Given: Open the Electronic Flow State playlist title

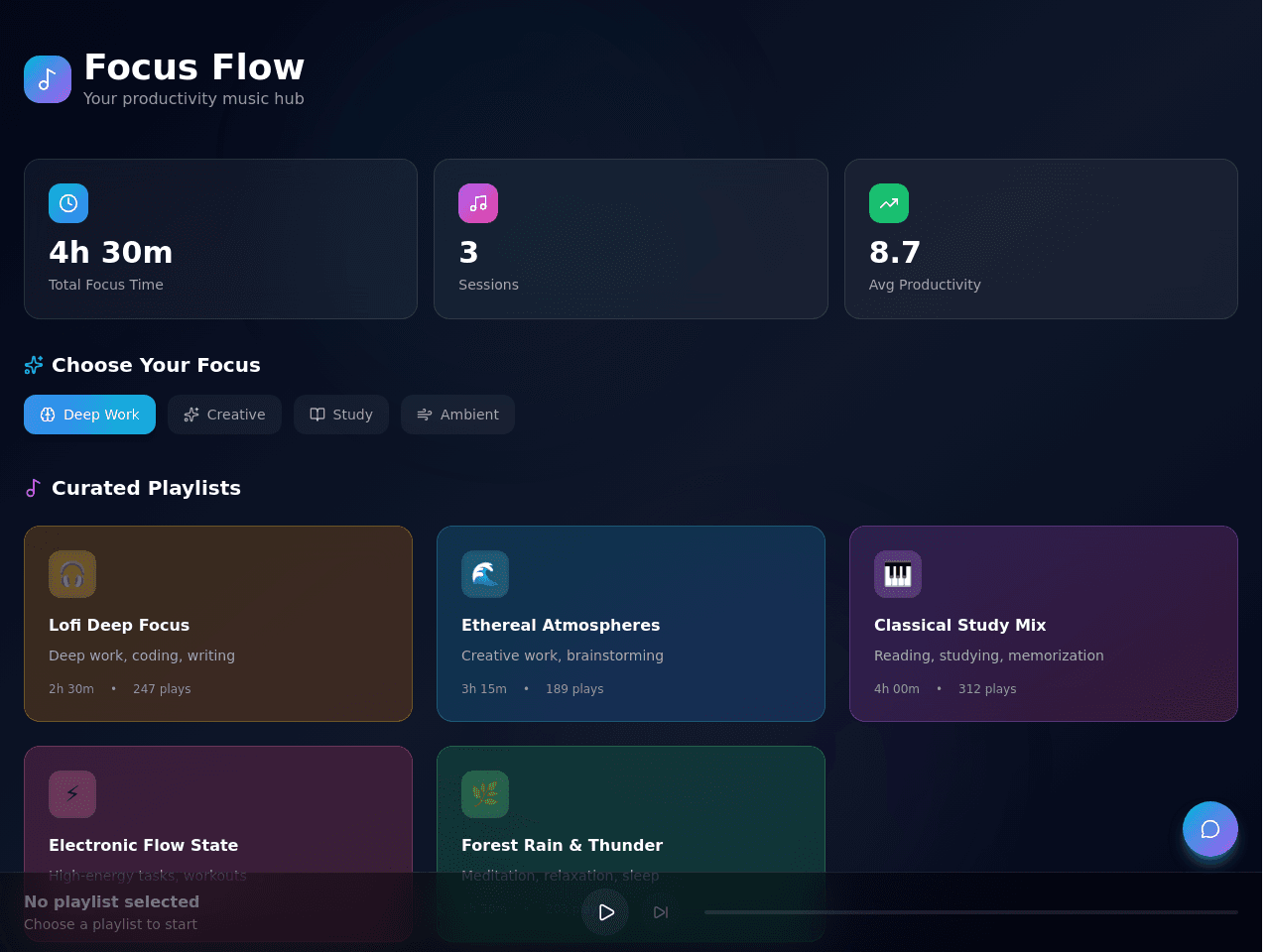Looking at the screenshot, I should coord(144,845).
